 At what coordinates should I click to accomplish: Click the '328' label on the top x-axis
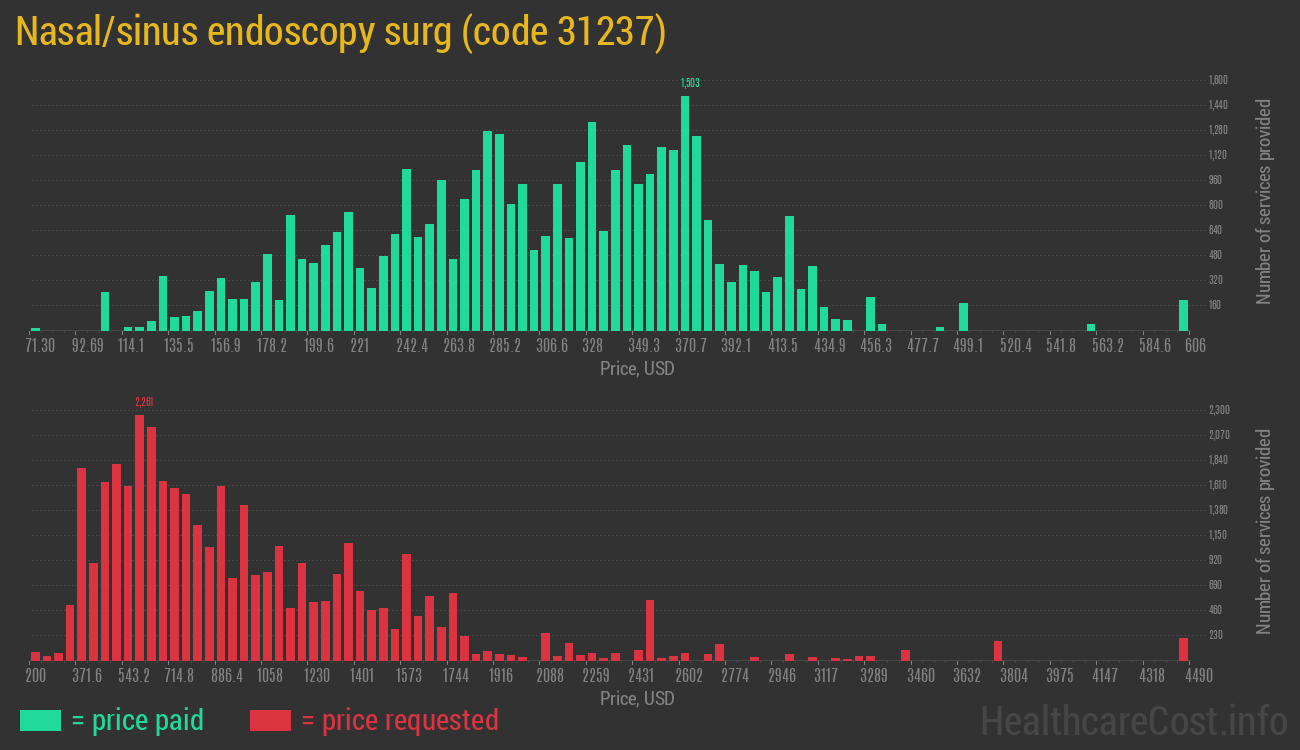(592, 346)
